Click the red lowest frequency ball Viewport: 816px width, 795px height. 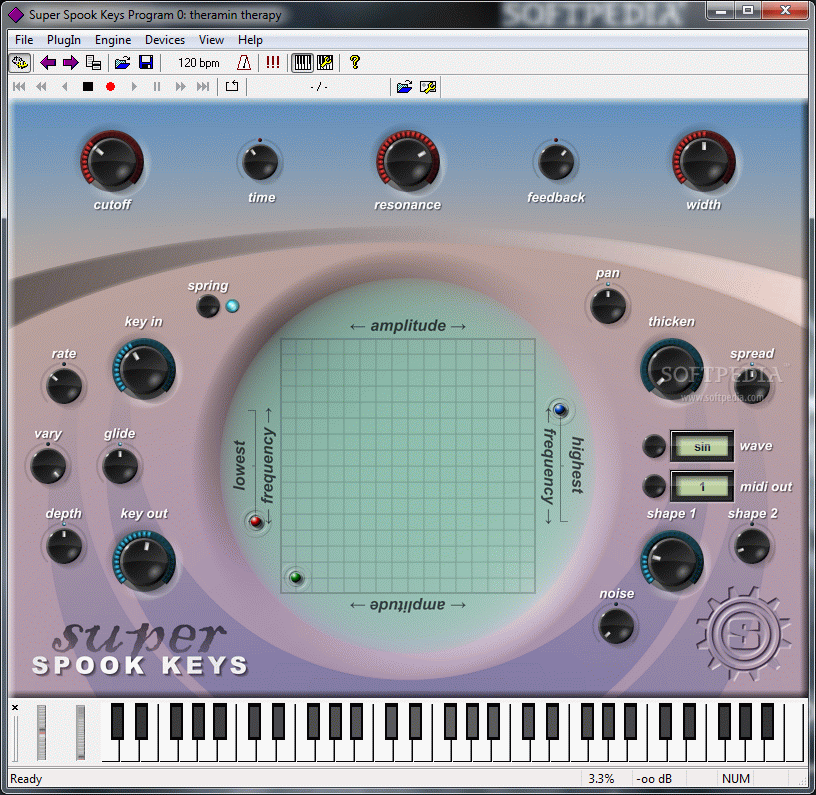tap(256, 521)
